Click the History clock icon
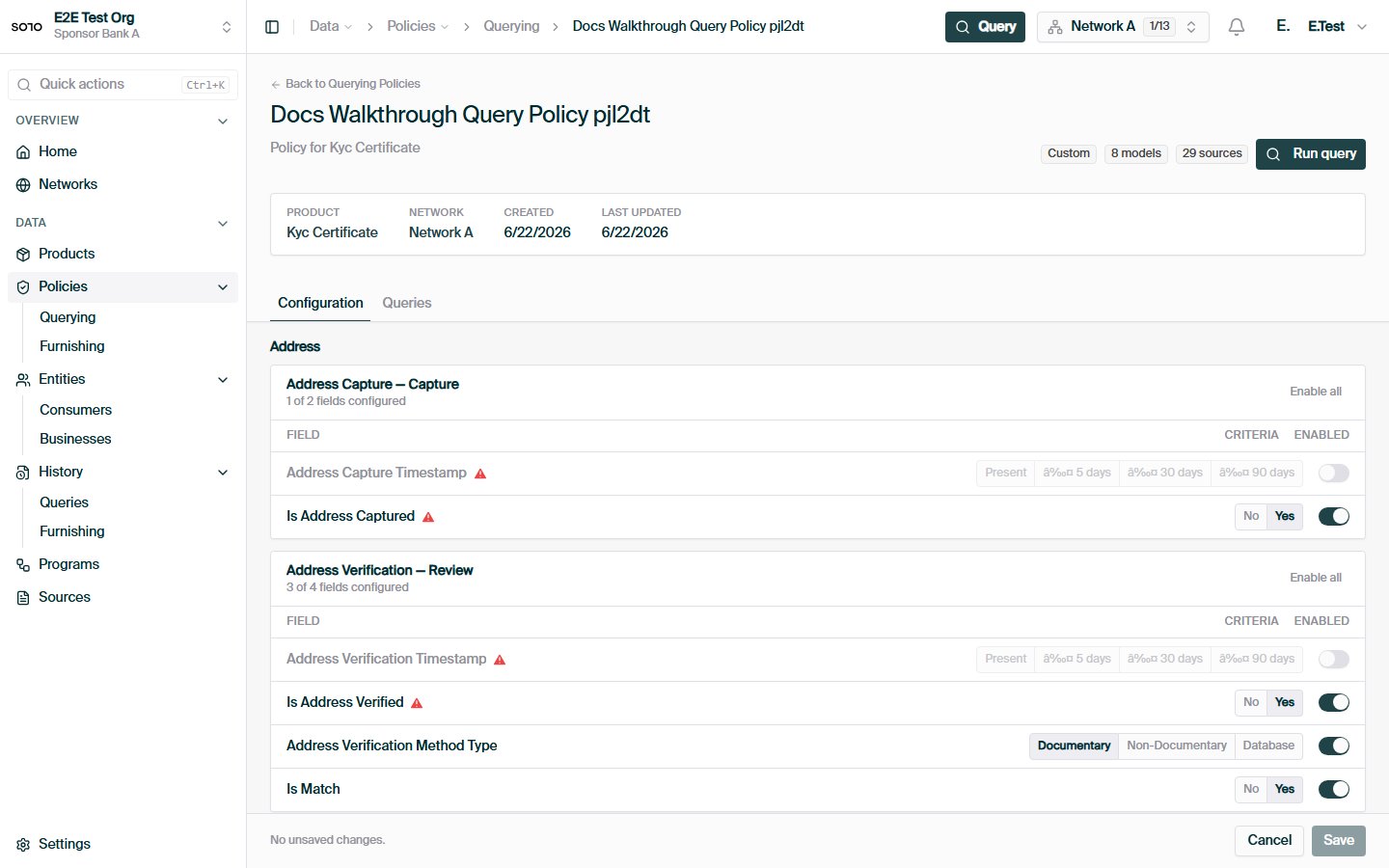This screenshot has height=868, width=1389. [23, 473]
